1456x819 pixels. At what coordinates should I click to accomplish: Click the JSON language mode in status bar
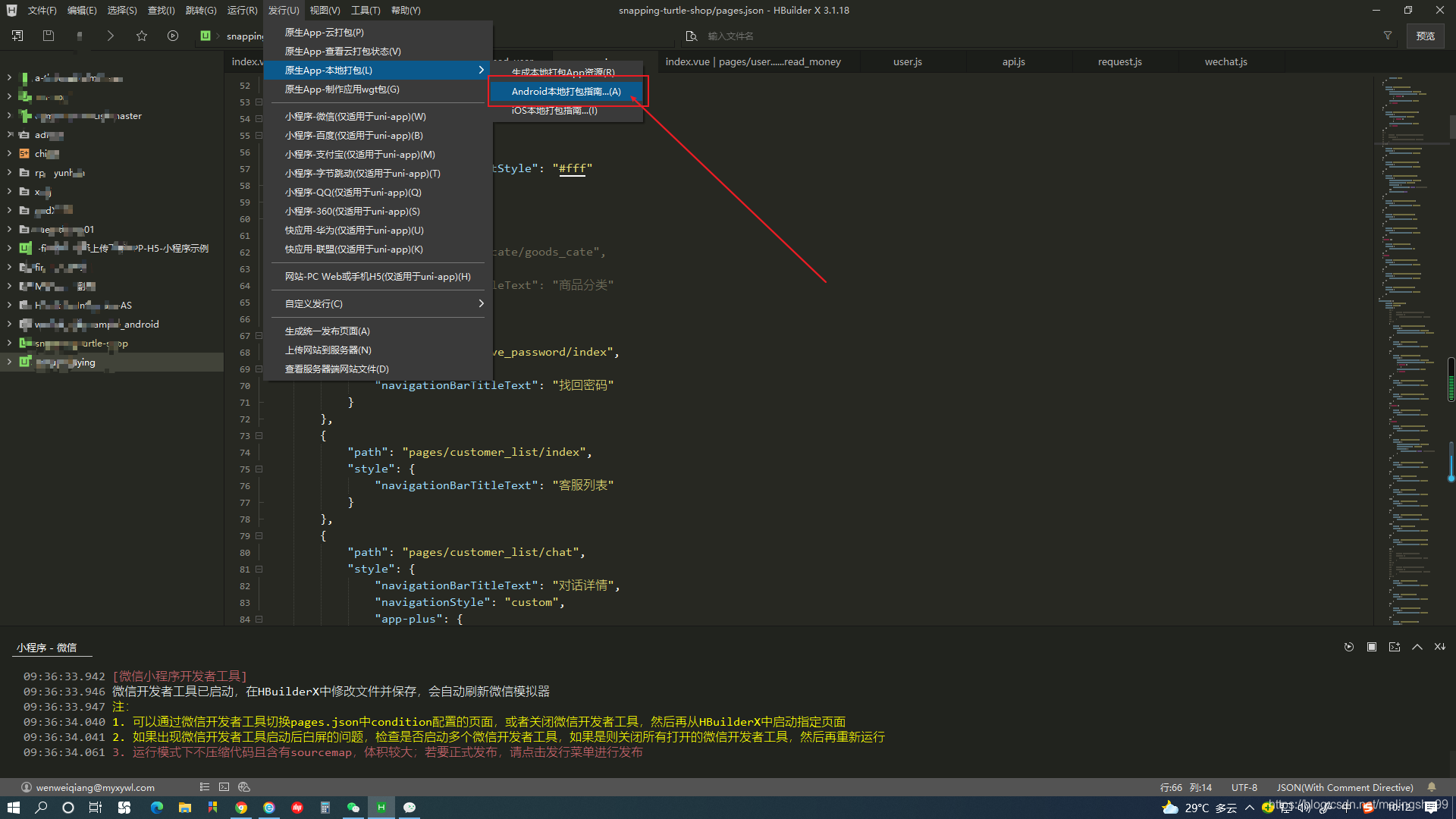coord(1344,787)
